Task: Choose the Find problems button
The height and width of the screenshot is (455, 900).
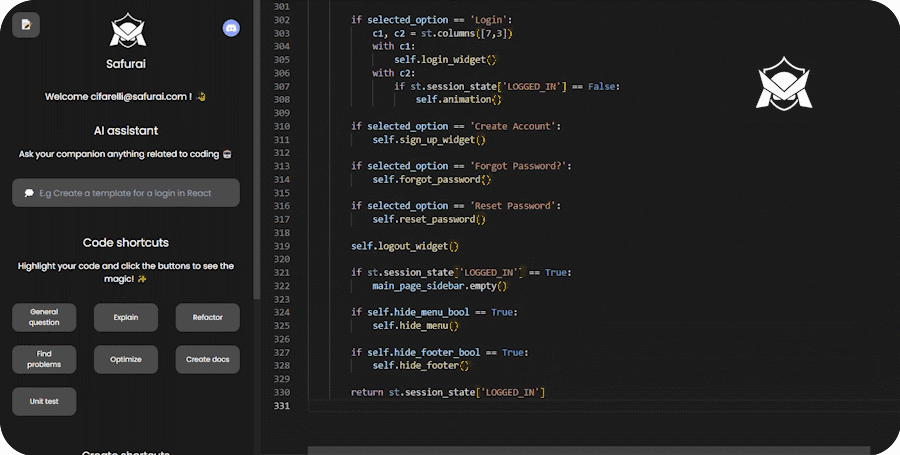Action: point(44,359)
